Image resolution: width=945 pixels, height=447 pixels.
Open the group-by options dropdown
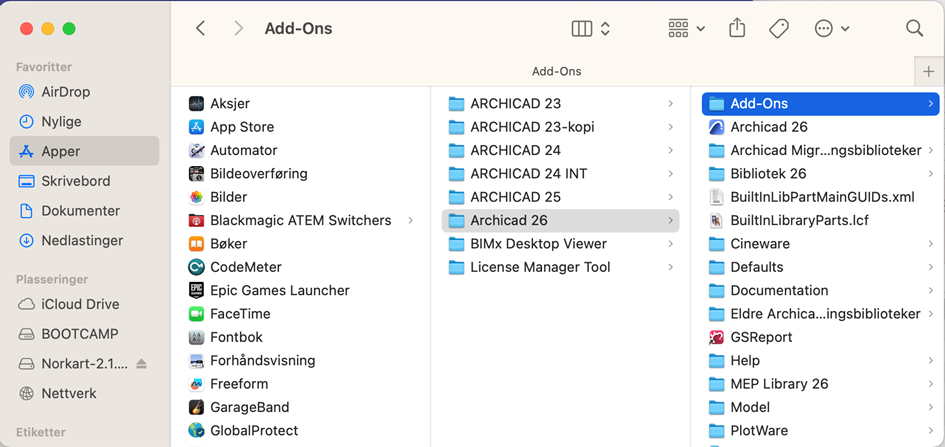[687, 28]
